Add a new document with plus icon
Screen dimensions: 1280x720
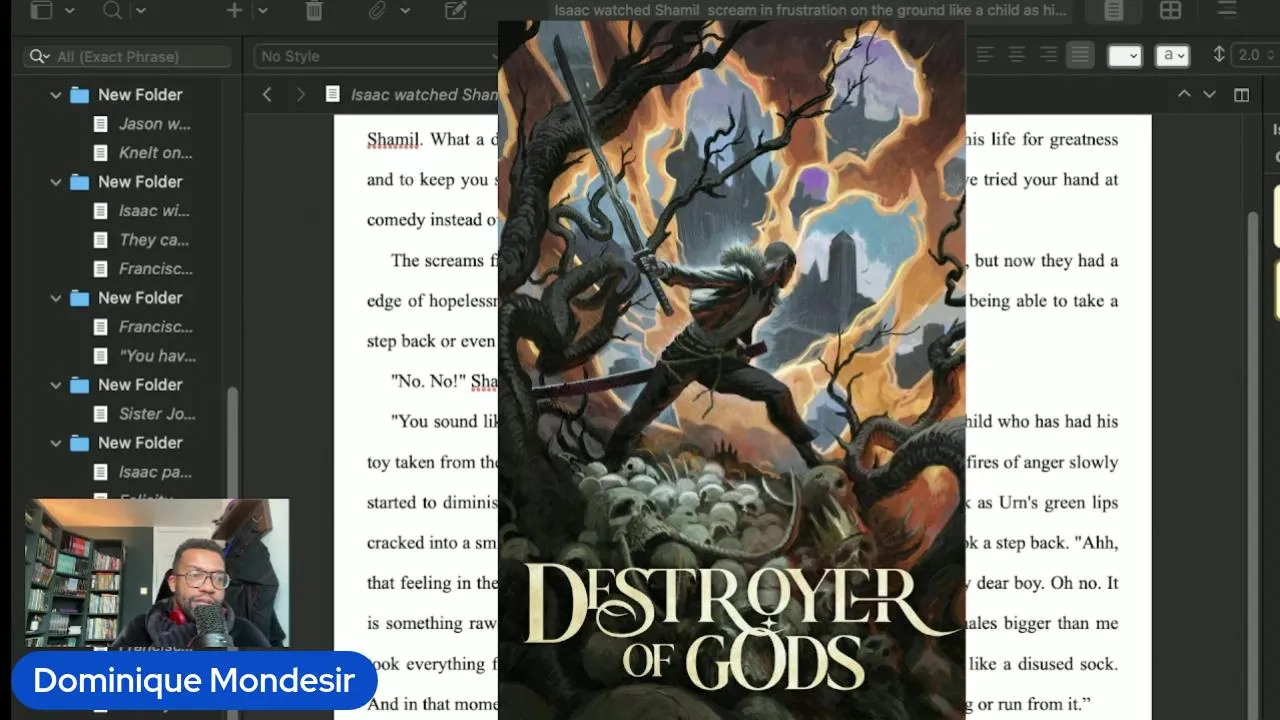click(x=234, y=10)
